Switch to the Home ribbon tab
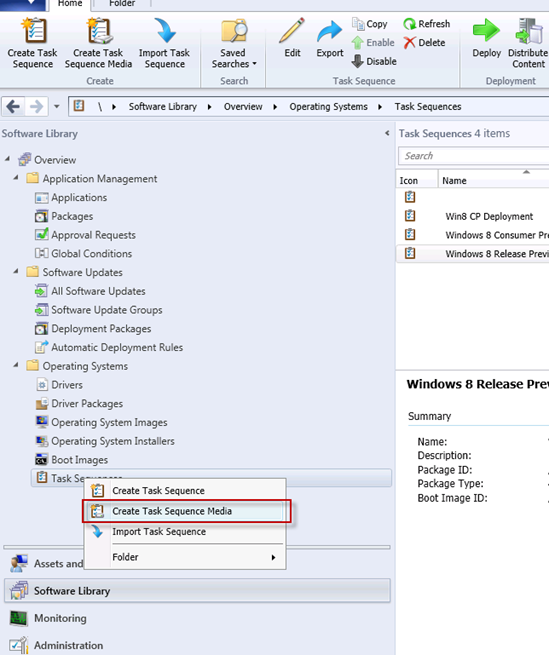The height and width of the screenshot is (655, 549). coord(70,4)
